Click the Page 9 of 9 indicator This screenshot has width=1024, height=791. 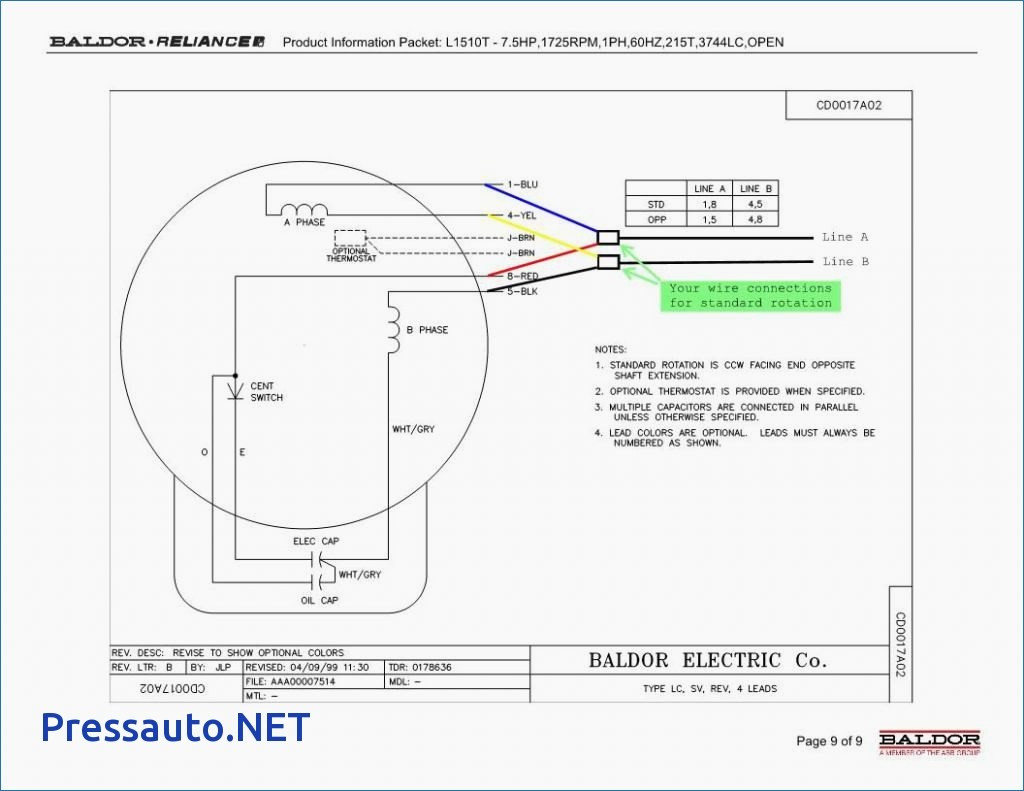[x=829, y=741]
